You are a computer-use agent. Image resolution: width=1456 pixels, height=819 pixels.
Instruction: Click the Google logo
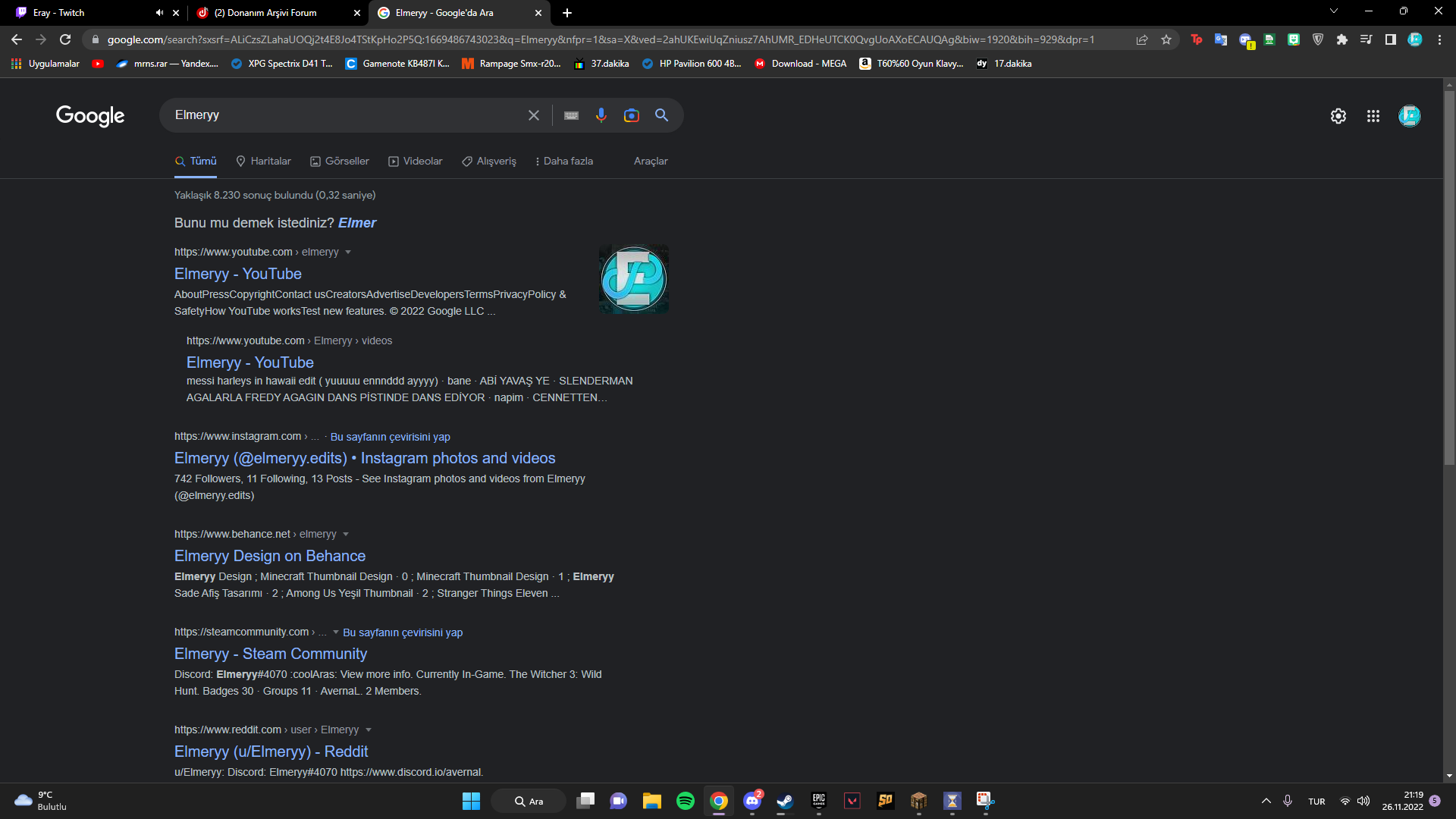90,115
